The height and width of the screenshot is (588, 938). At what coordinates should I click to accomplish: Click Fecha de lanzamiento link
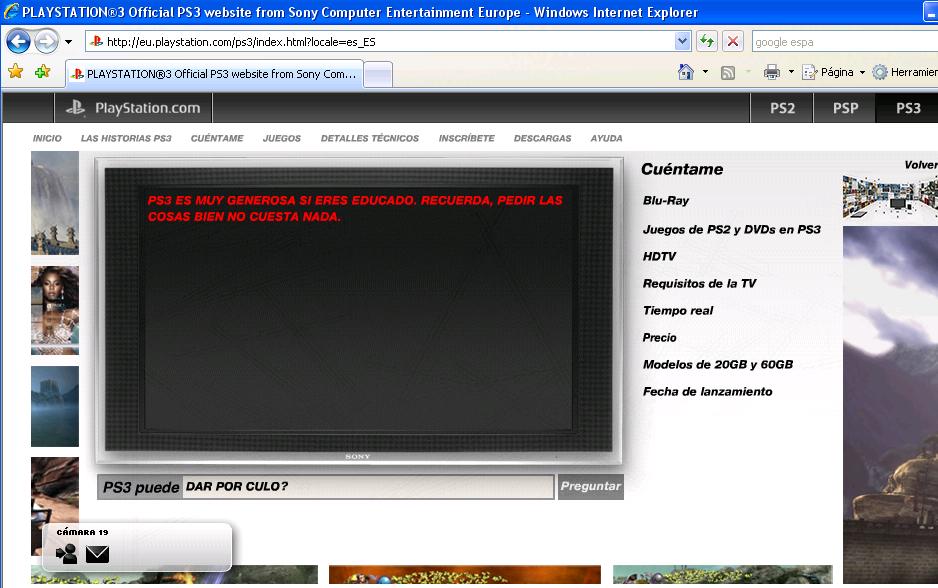pos(707,391)
